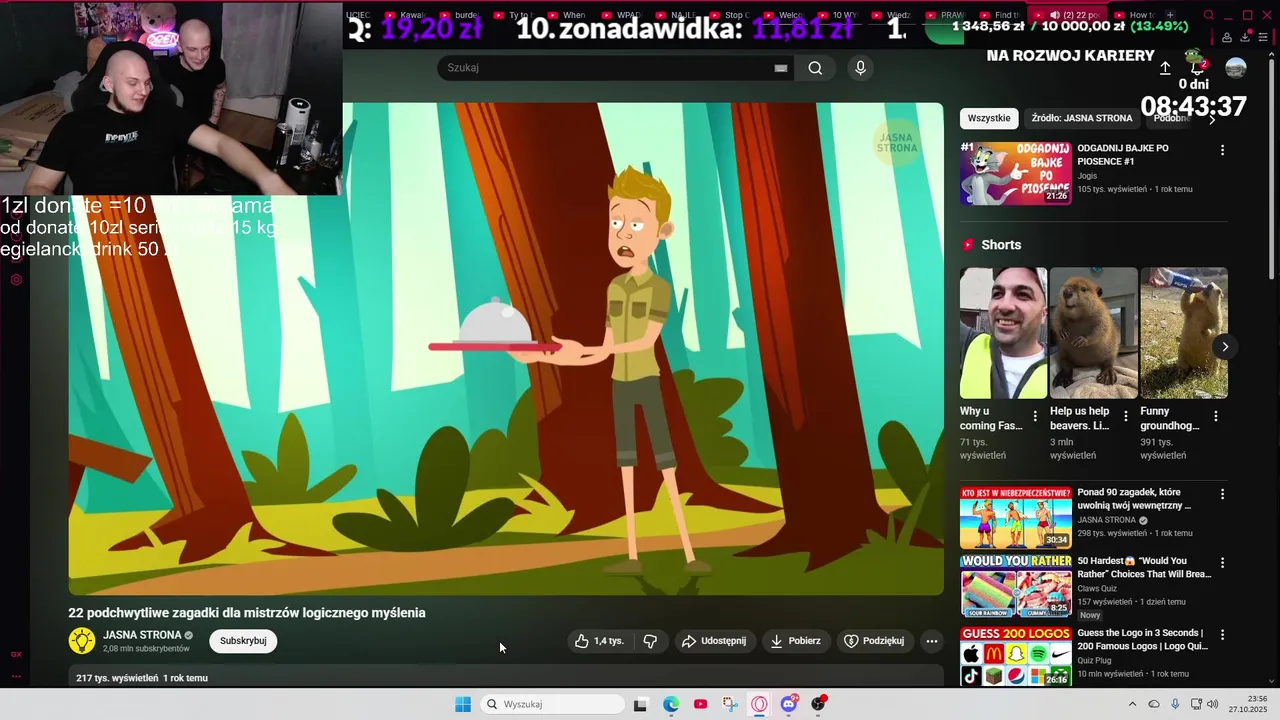
Task: Open Windows Start menu
Action: 463,704
